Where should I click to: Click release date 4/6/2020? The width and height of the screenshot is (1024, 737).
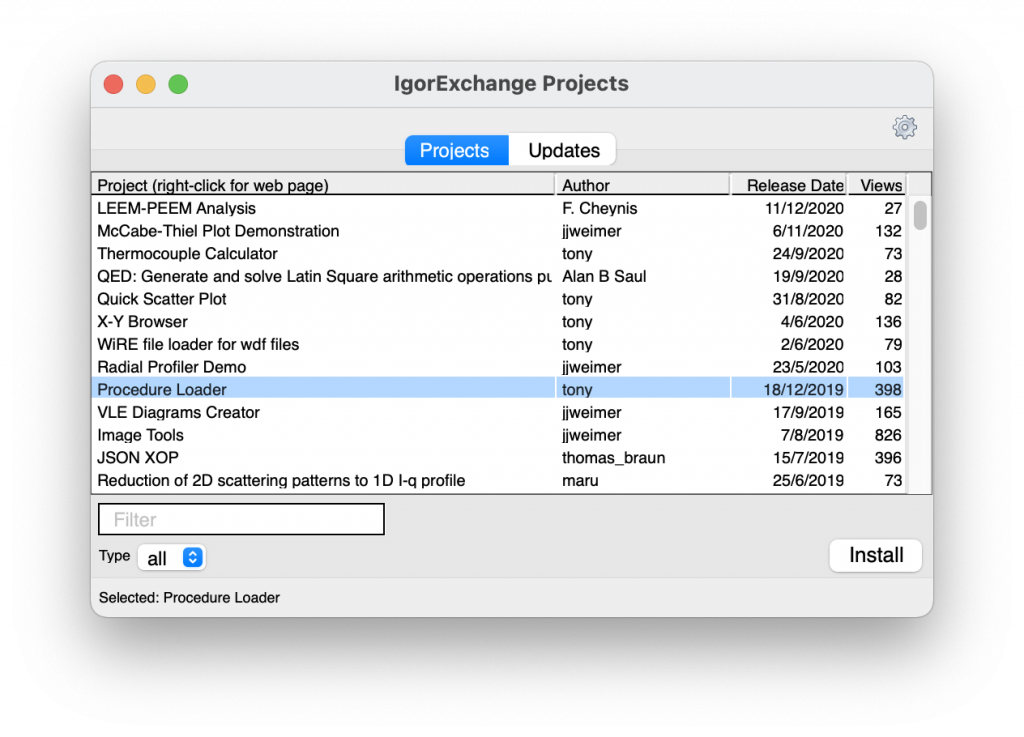(812, 322)
